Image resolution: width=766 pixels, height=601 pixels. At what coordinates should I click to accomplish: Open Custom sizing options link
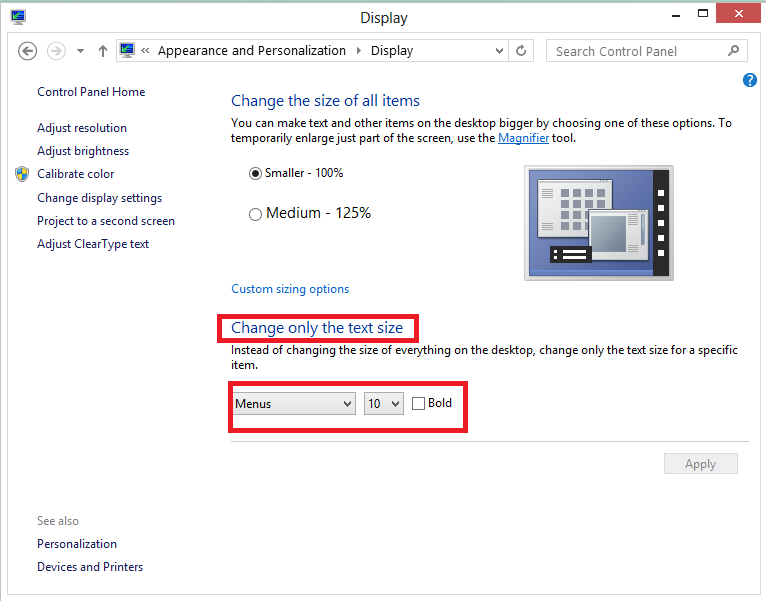pyautogui.click(x=290, y=289)
